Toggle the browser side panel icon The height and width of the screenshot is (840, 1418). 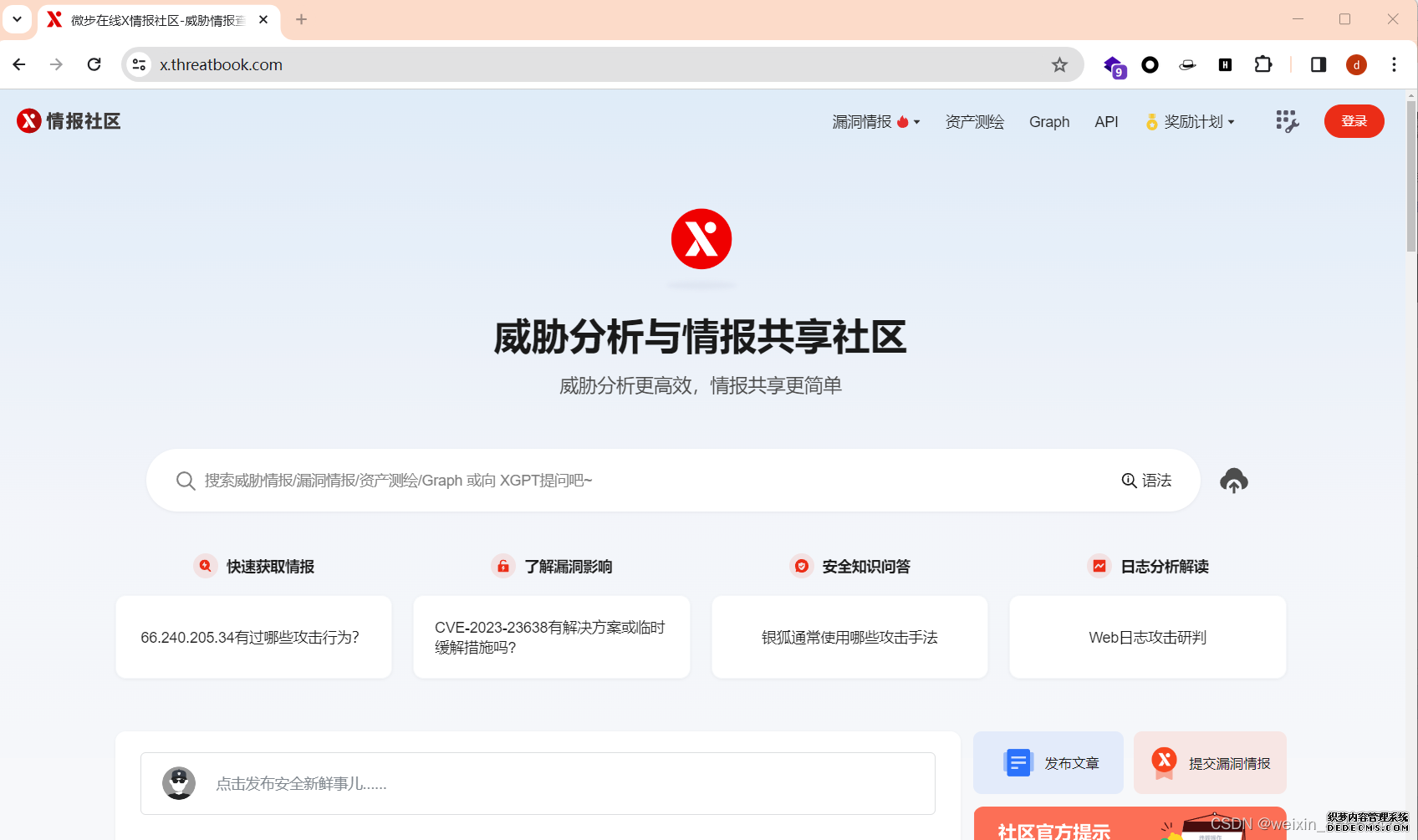click(x=1318, y=65)
